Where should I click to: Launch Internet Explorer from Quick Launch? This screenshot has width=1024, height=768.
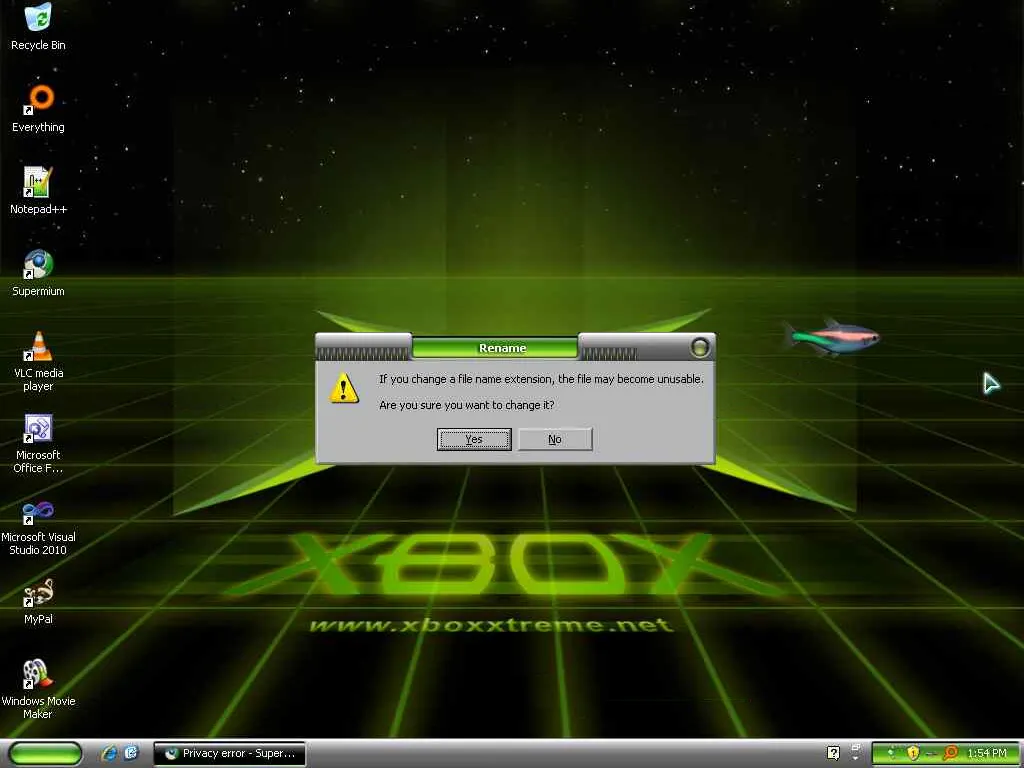tap(109, 754)
